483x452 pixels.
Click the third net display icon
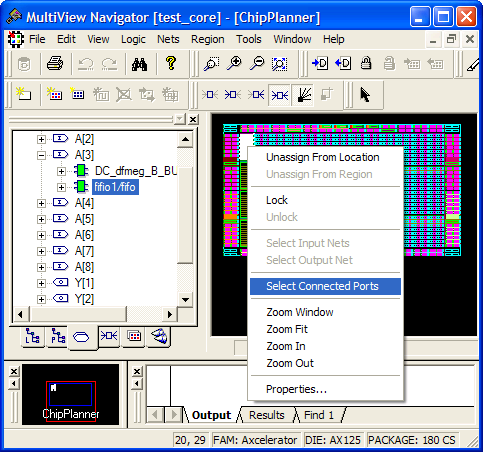pos(256,95)
